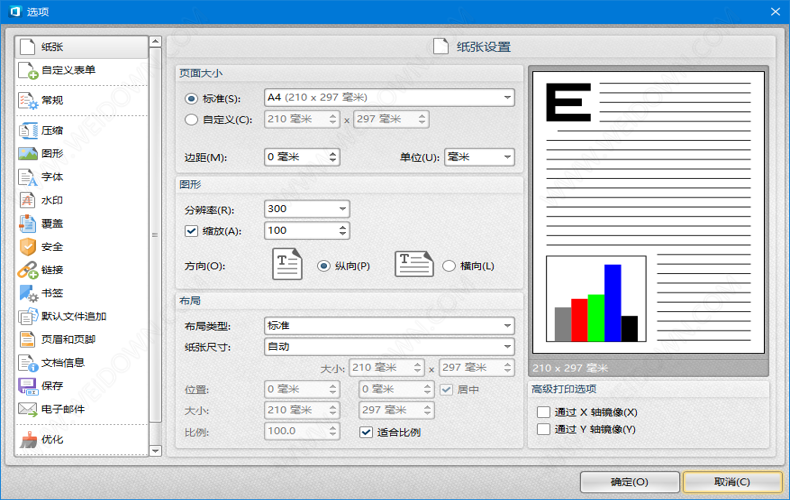Viewport: 790px width, 500px height.
Task: Open the A4 standard size dropdown
Action: (x=389, y=97)
